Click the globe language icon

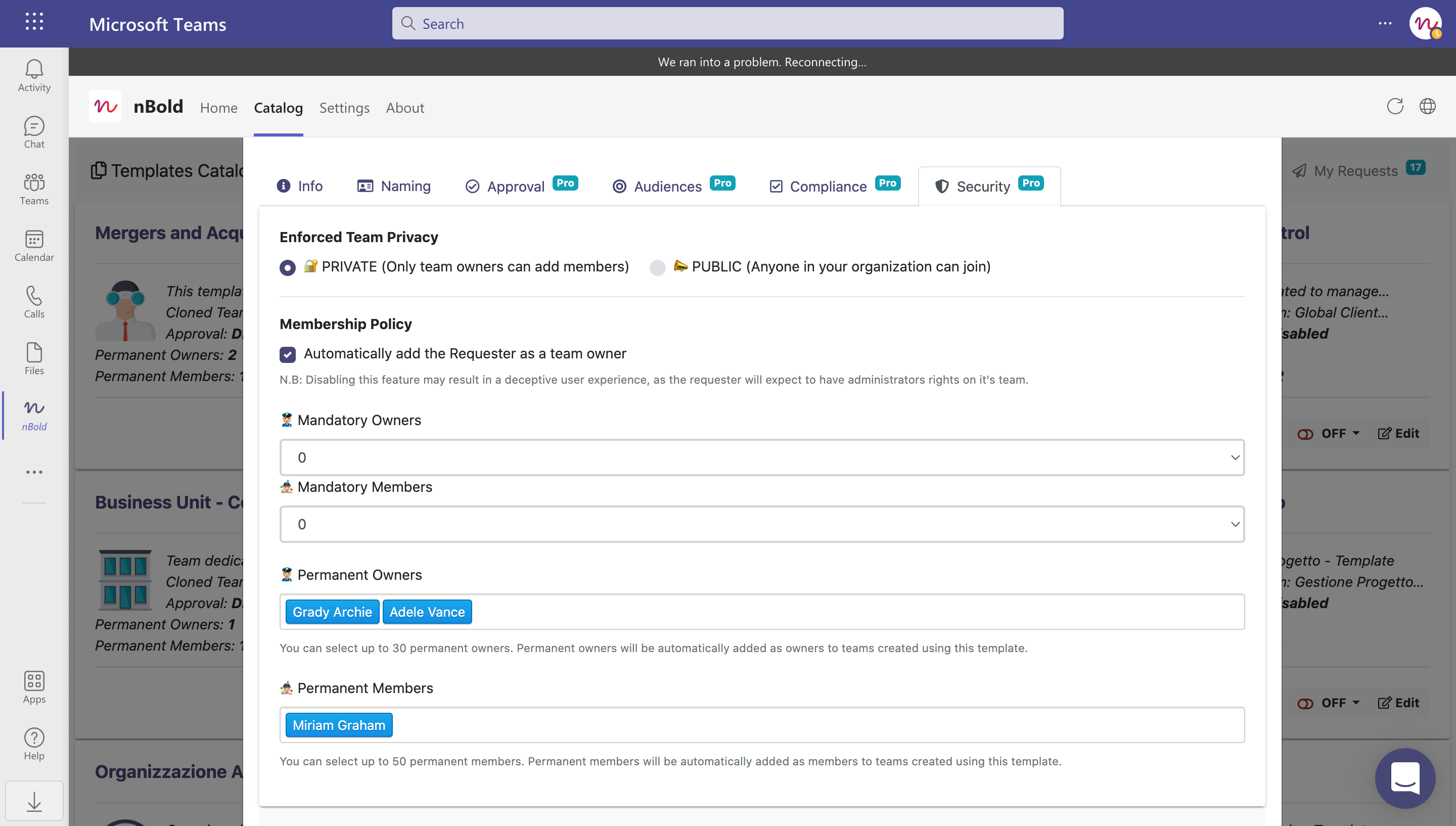[1427, 106]
